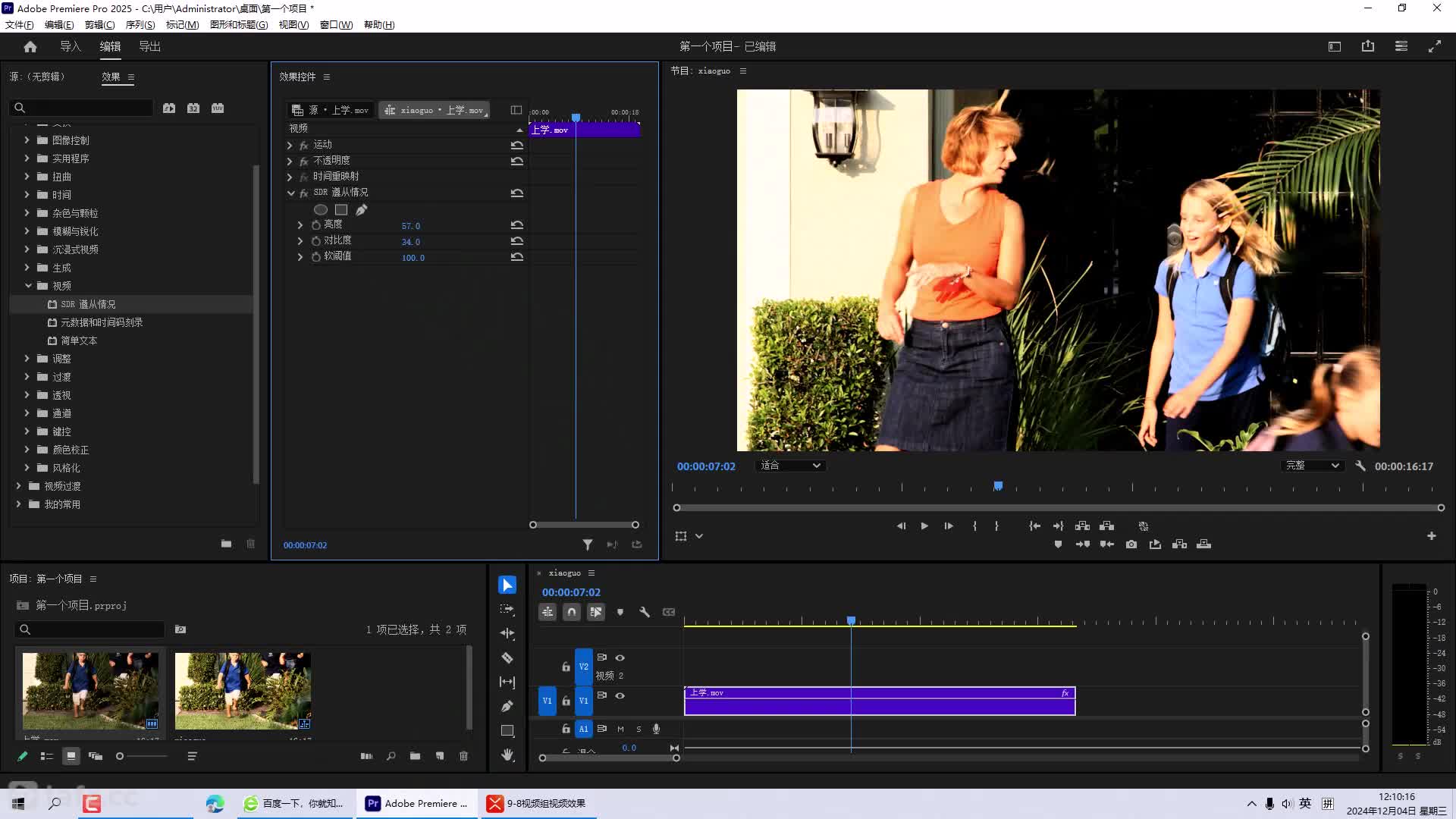The width and height of the screenshot is (1456, 819).
Task: Open the 文件 menu
Action: click(x=19, y=25)
